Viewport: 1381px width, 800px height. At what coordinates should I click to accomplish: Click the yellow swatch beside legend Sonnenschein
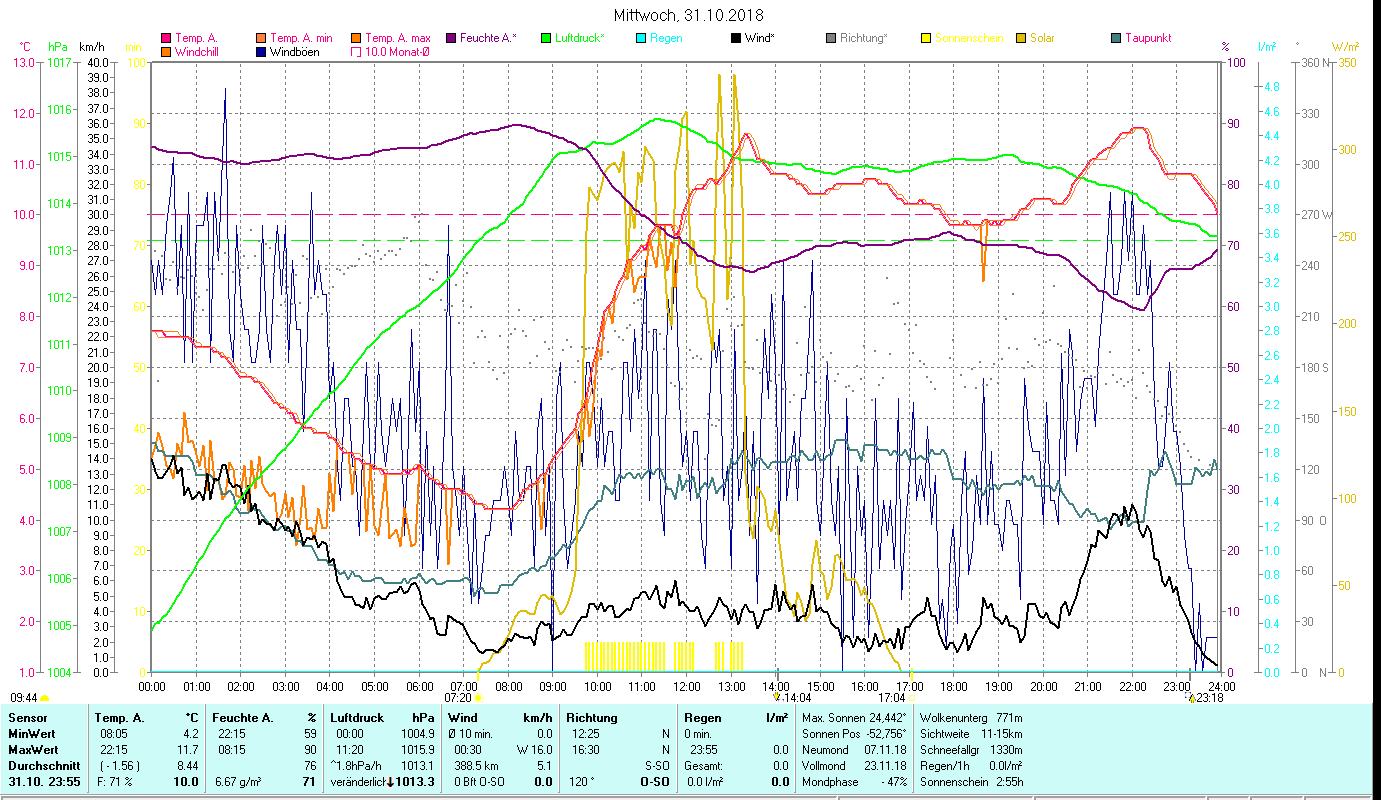926,38
